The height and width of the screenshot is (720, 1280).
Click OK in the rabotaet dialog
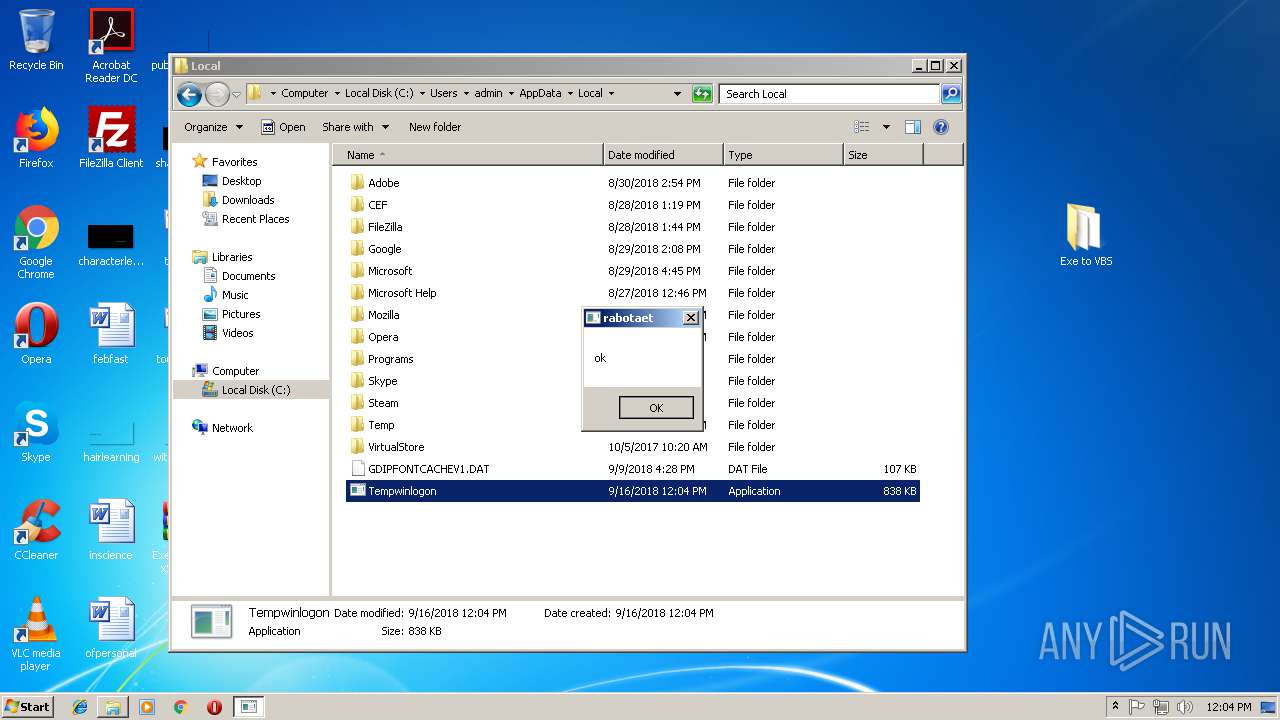[x=656, y=408]
